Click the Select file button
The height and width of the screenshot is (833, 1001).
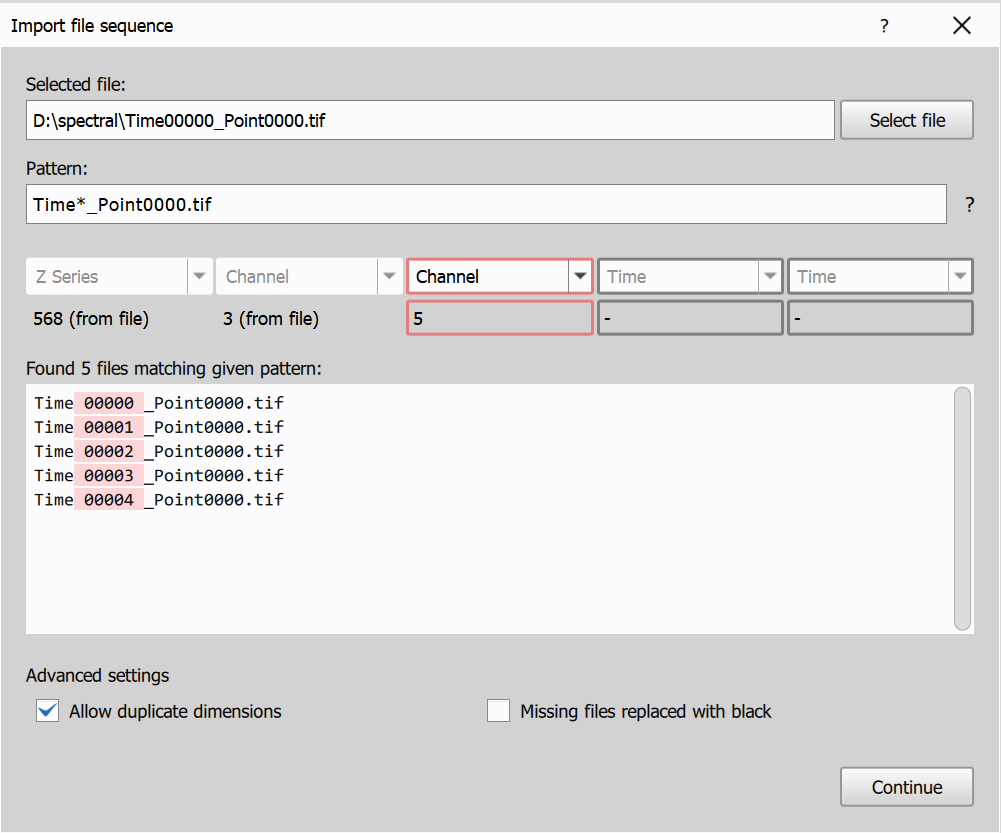pos(906,119)
